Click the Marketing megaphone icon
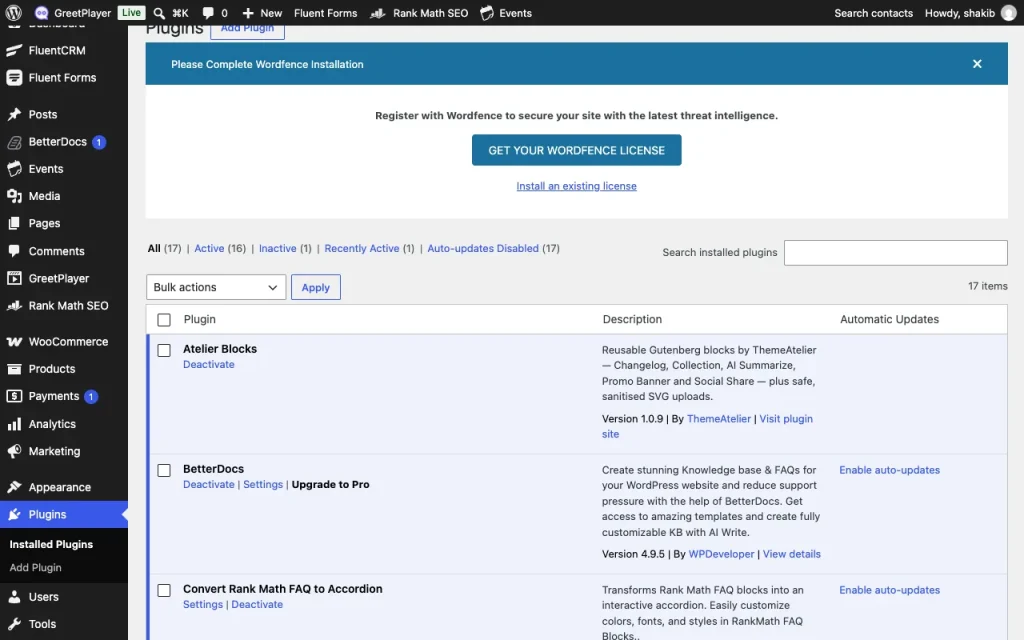 (14, 451)
